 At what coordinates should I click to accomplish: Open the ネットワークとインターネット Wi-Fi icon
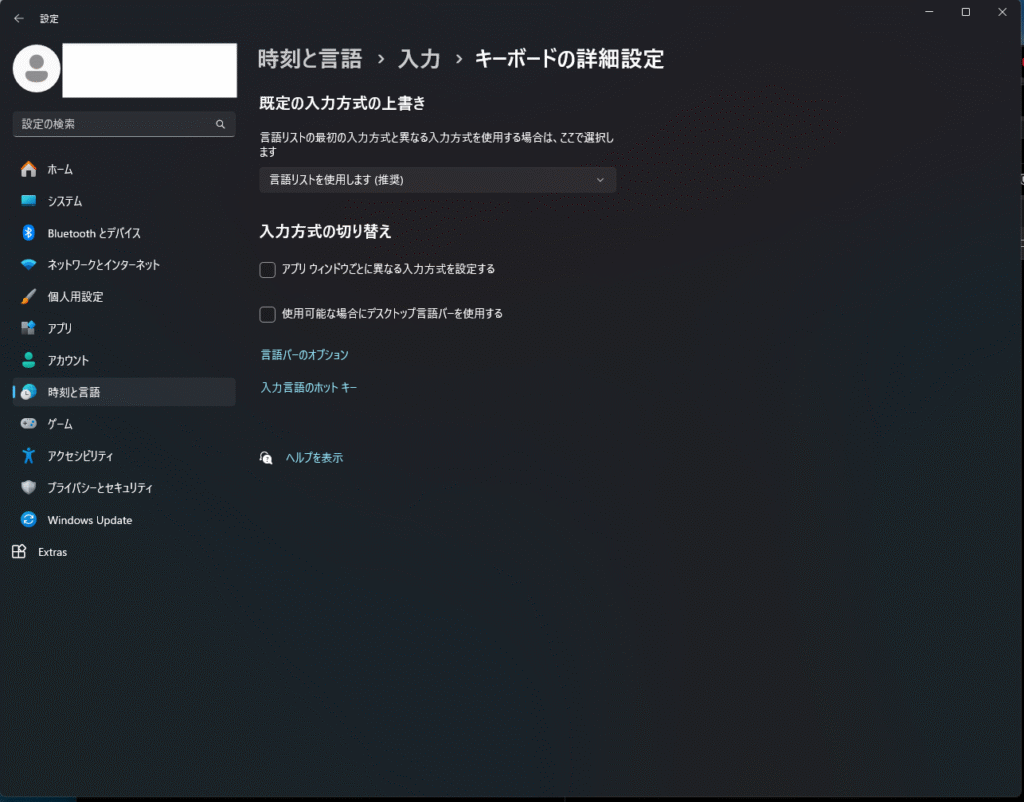pos(29,265)
